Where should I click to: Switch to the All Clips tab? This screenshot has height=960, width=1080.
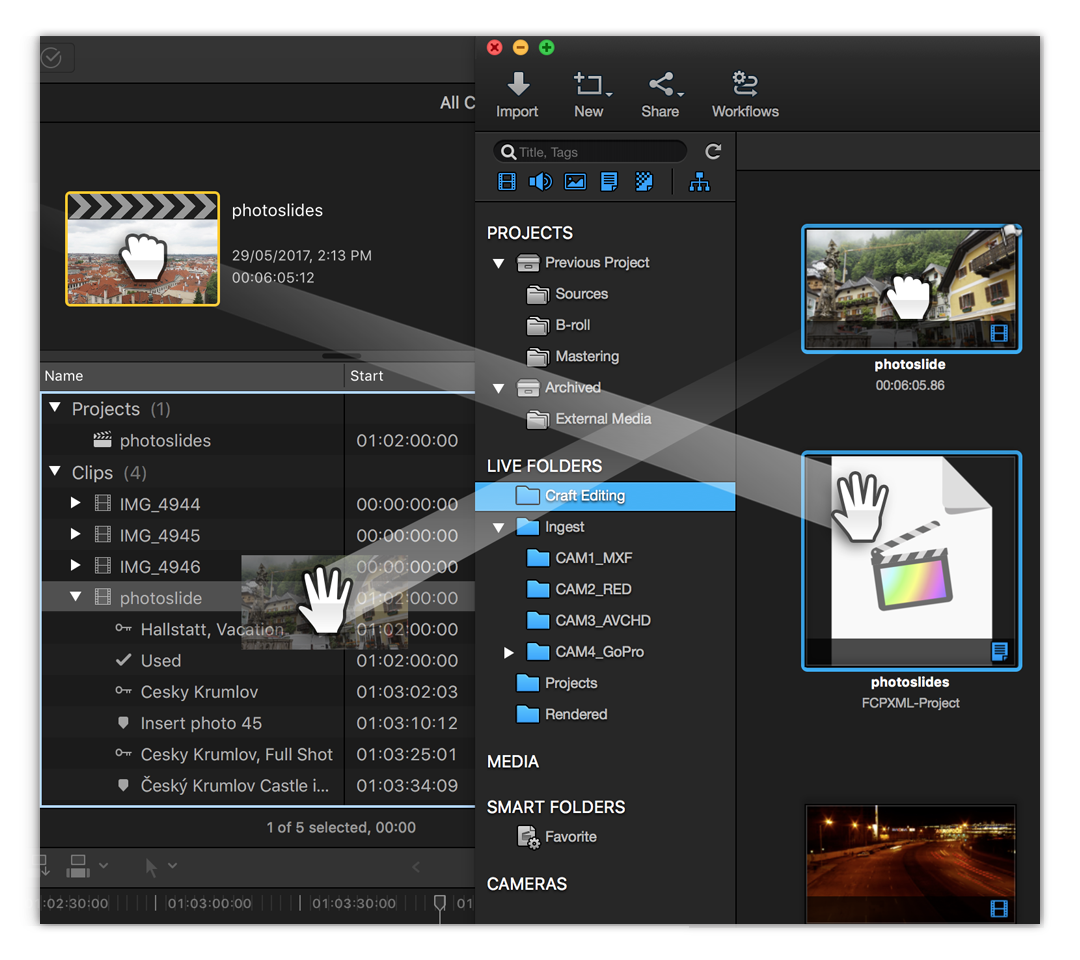click(x=457, y=103)
